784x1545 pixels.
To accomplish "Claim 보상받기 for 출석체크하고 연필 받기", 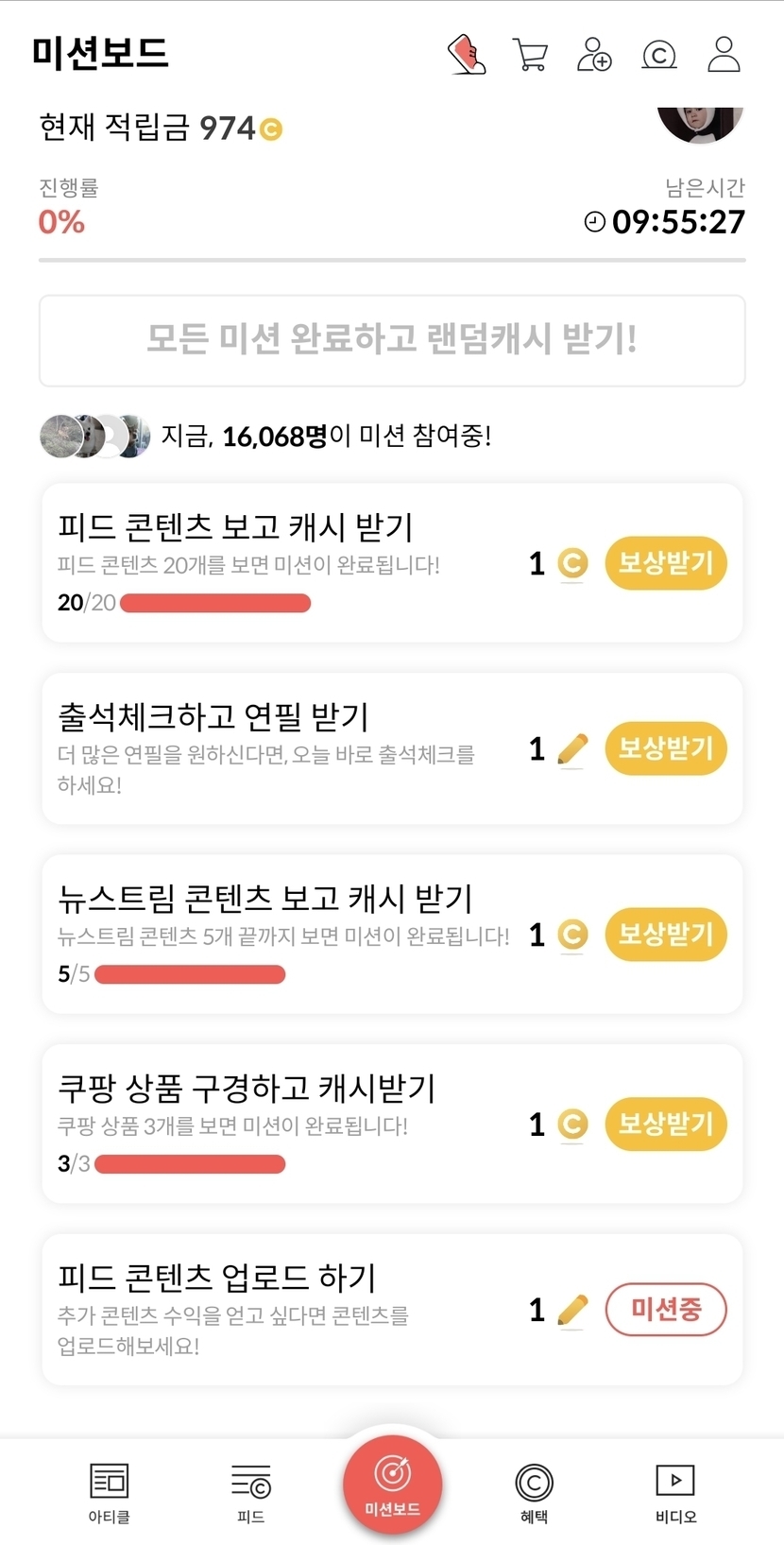I will 665,748.
